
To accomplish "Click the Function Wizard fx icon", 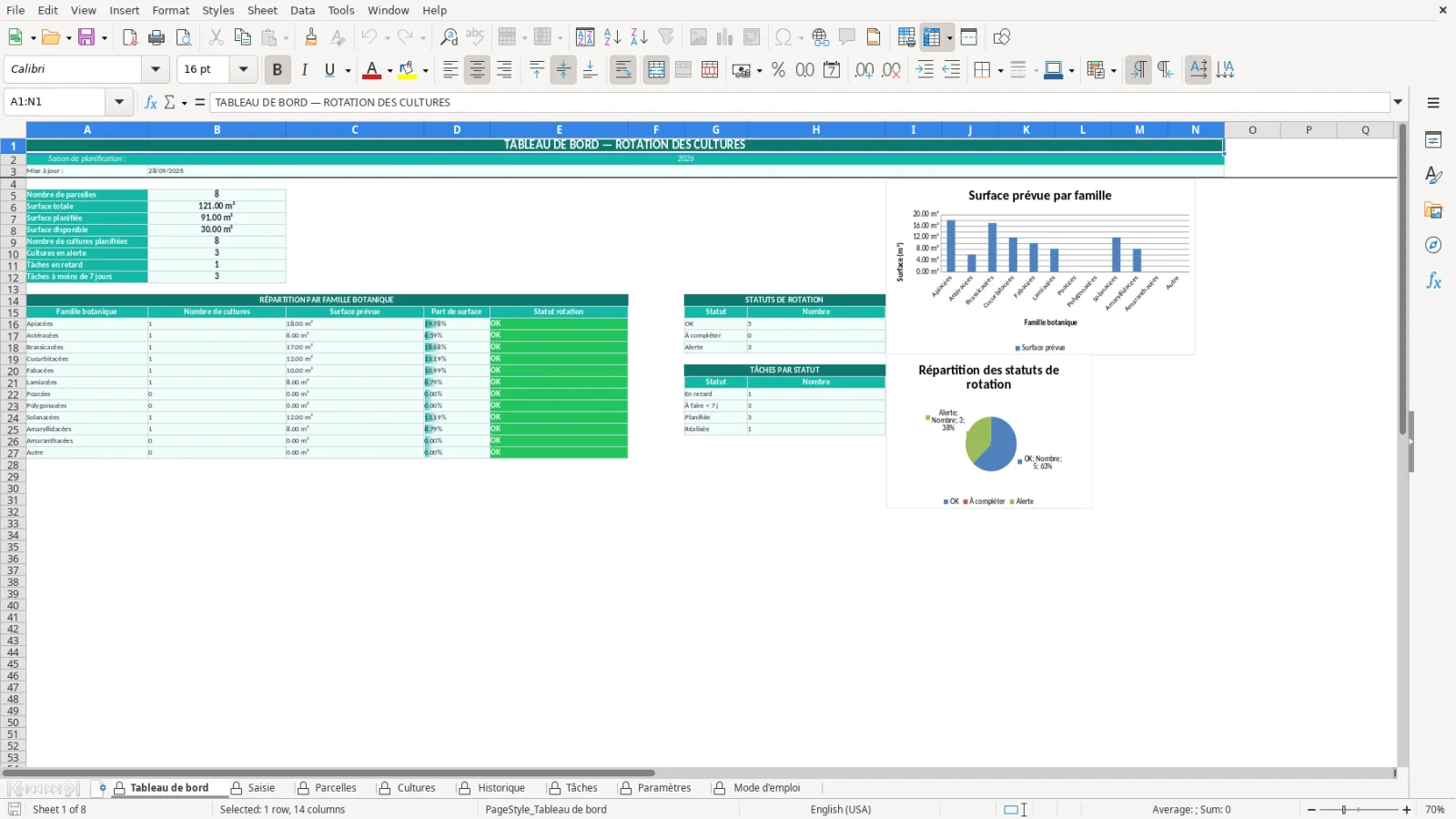I will click(150, 102).
